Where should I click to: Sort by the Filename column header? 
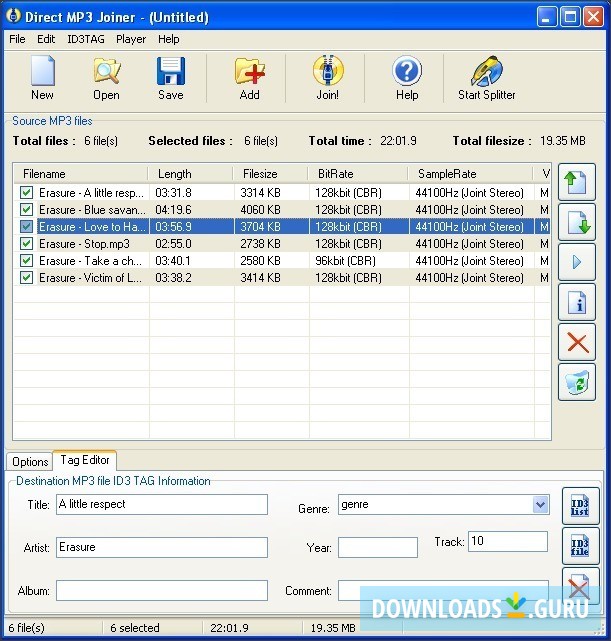[x=81, y=174]
